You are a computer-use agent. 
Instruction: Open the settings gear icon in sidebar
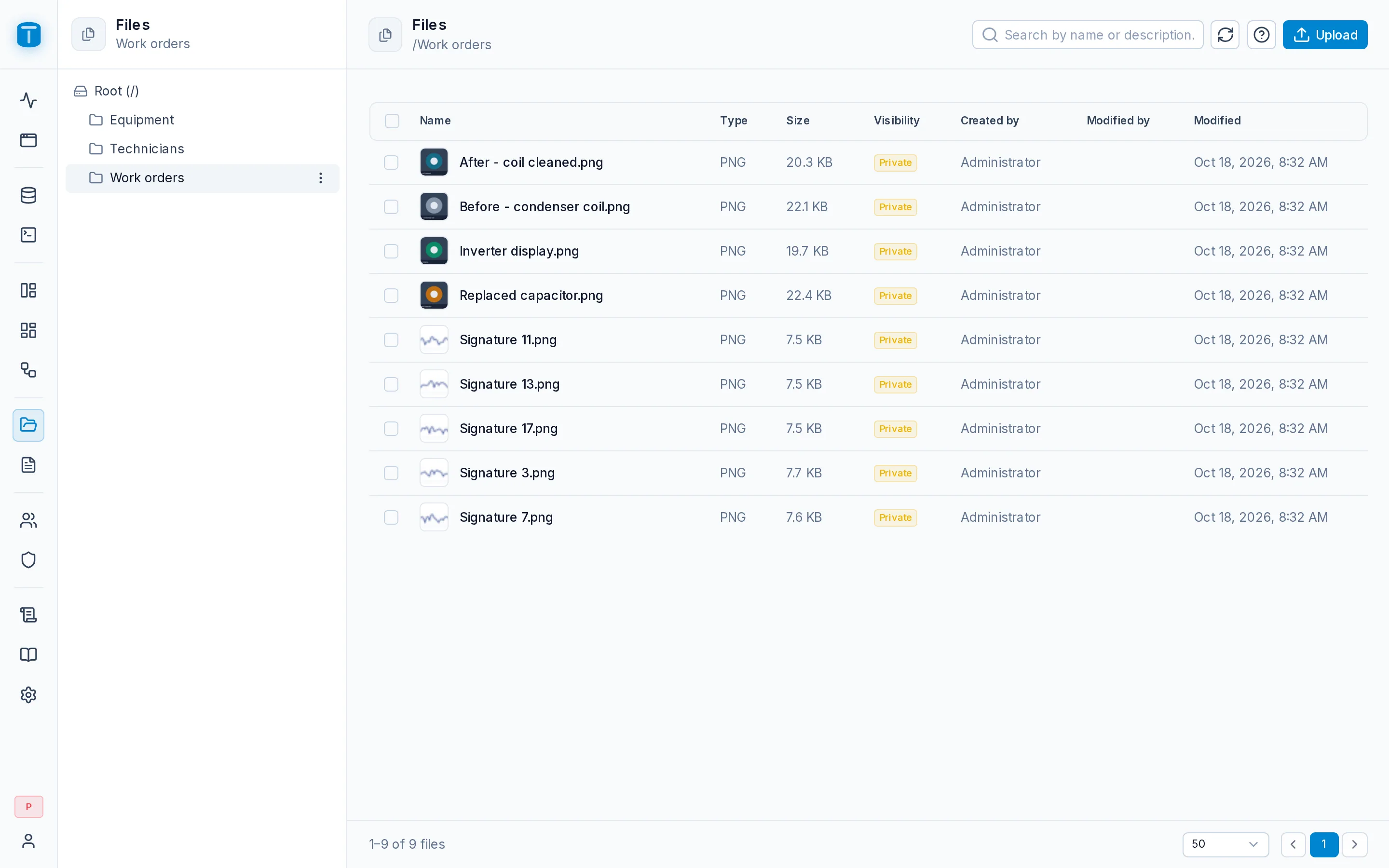coord(28,694)
